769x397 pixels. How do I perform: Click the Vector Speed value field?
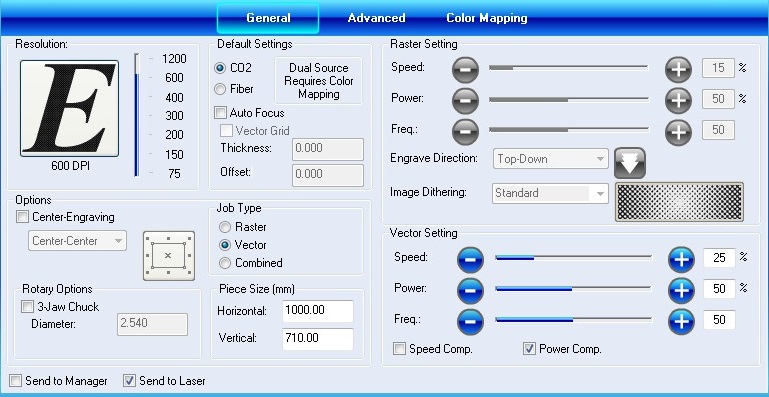pos(719,258)
